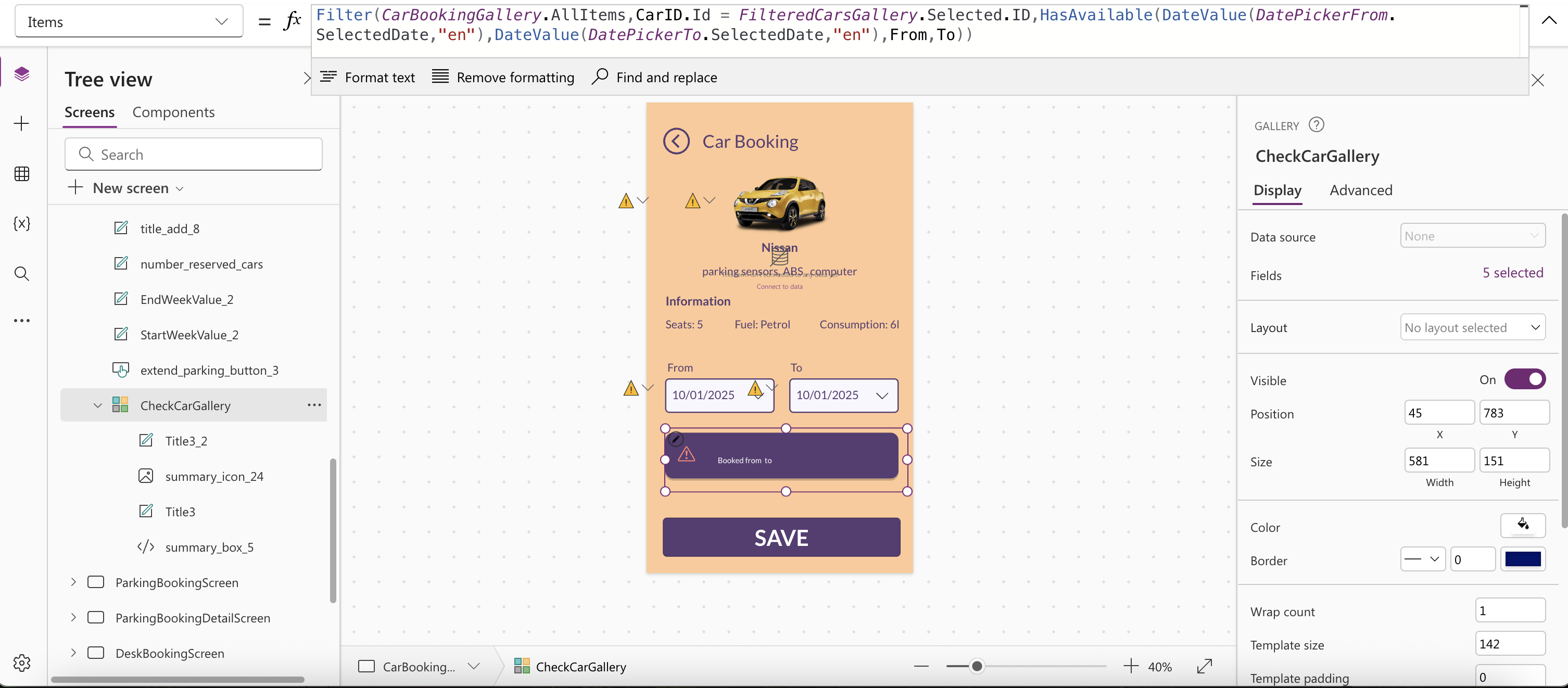Collapse the CheckCarGallery tree node
This screenshot has width=1568, height=688.
[97, 405]
